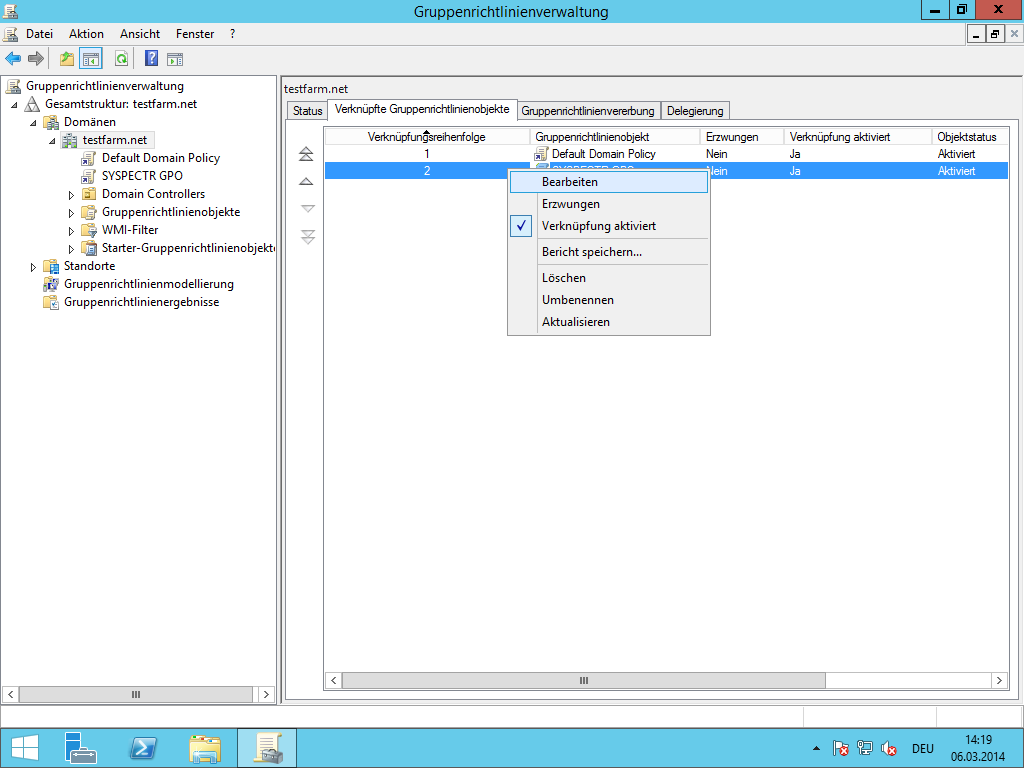This screenshot has width=1024, height=768.
Task: Choose Bearbeiten in the context menu
Action: point(609,182)
